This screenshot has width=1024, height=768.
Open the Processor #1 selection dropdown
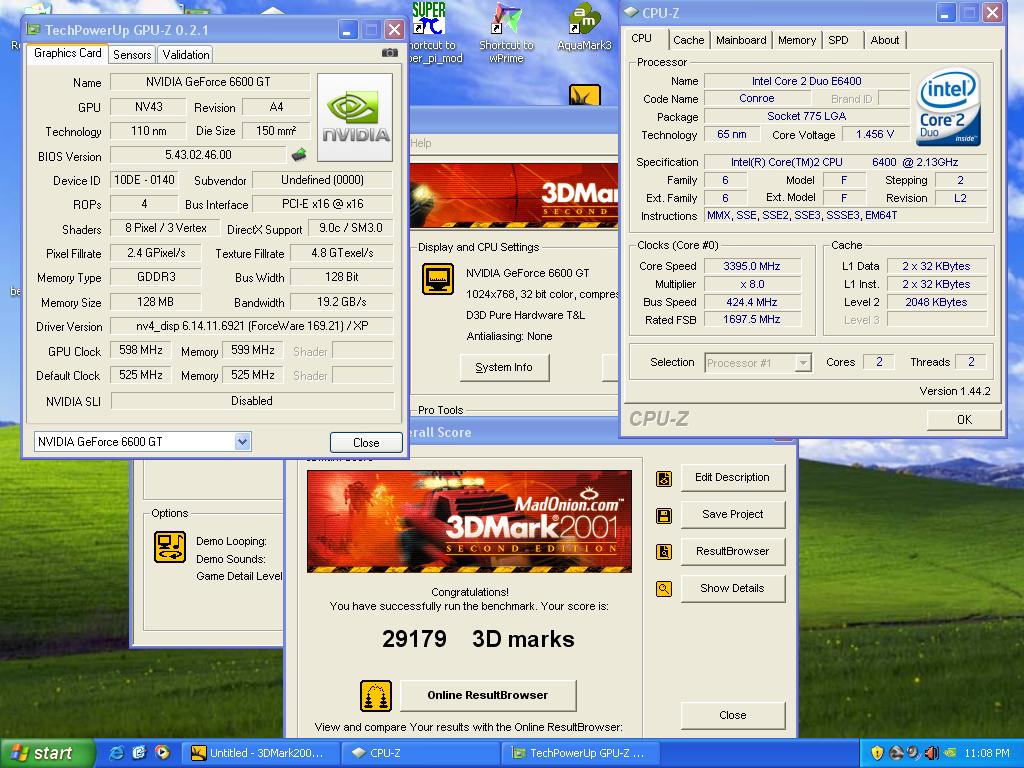click(803, 362)
